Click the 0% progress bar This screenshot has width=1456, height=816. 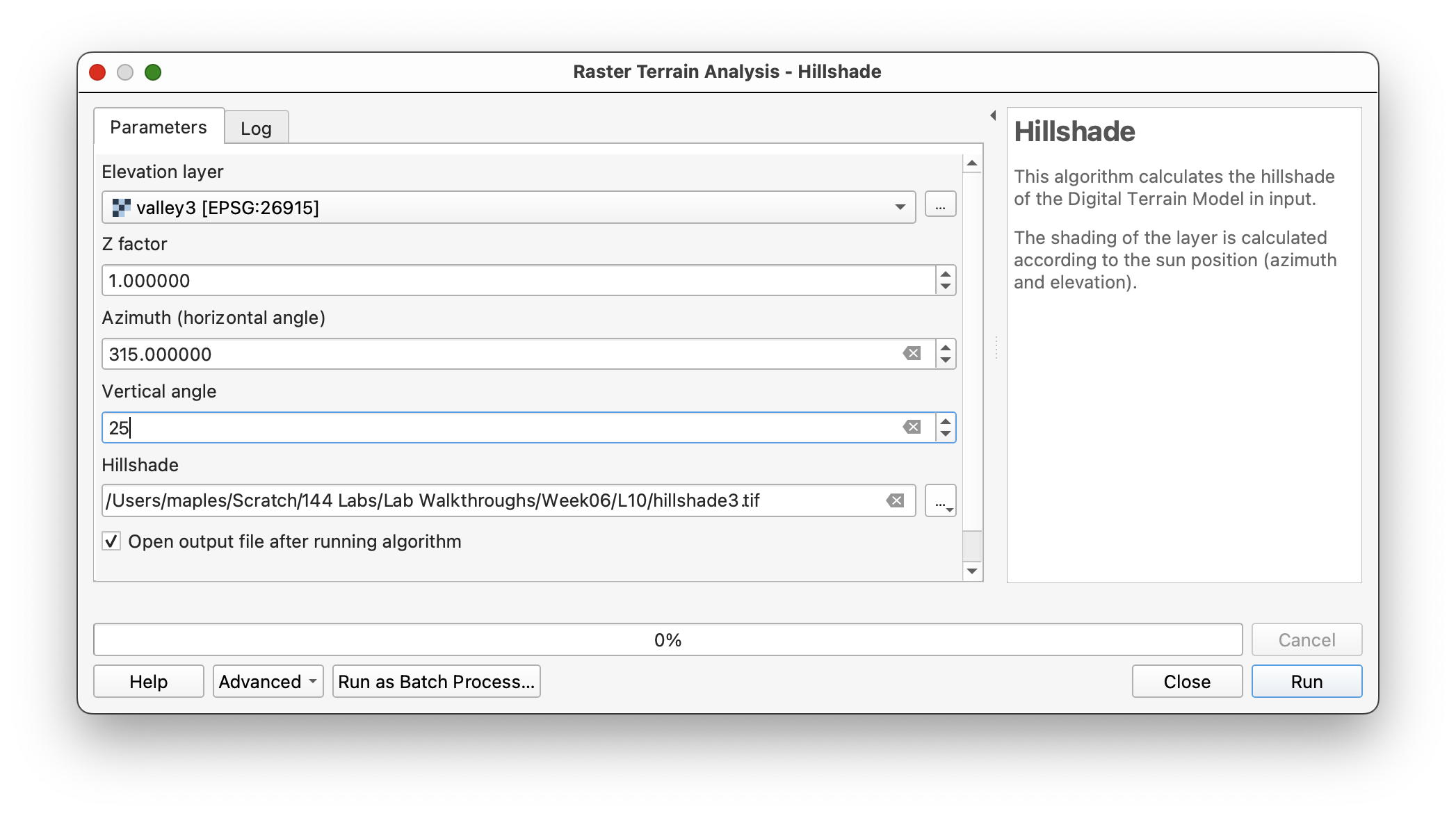coord(668,640)
